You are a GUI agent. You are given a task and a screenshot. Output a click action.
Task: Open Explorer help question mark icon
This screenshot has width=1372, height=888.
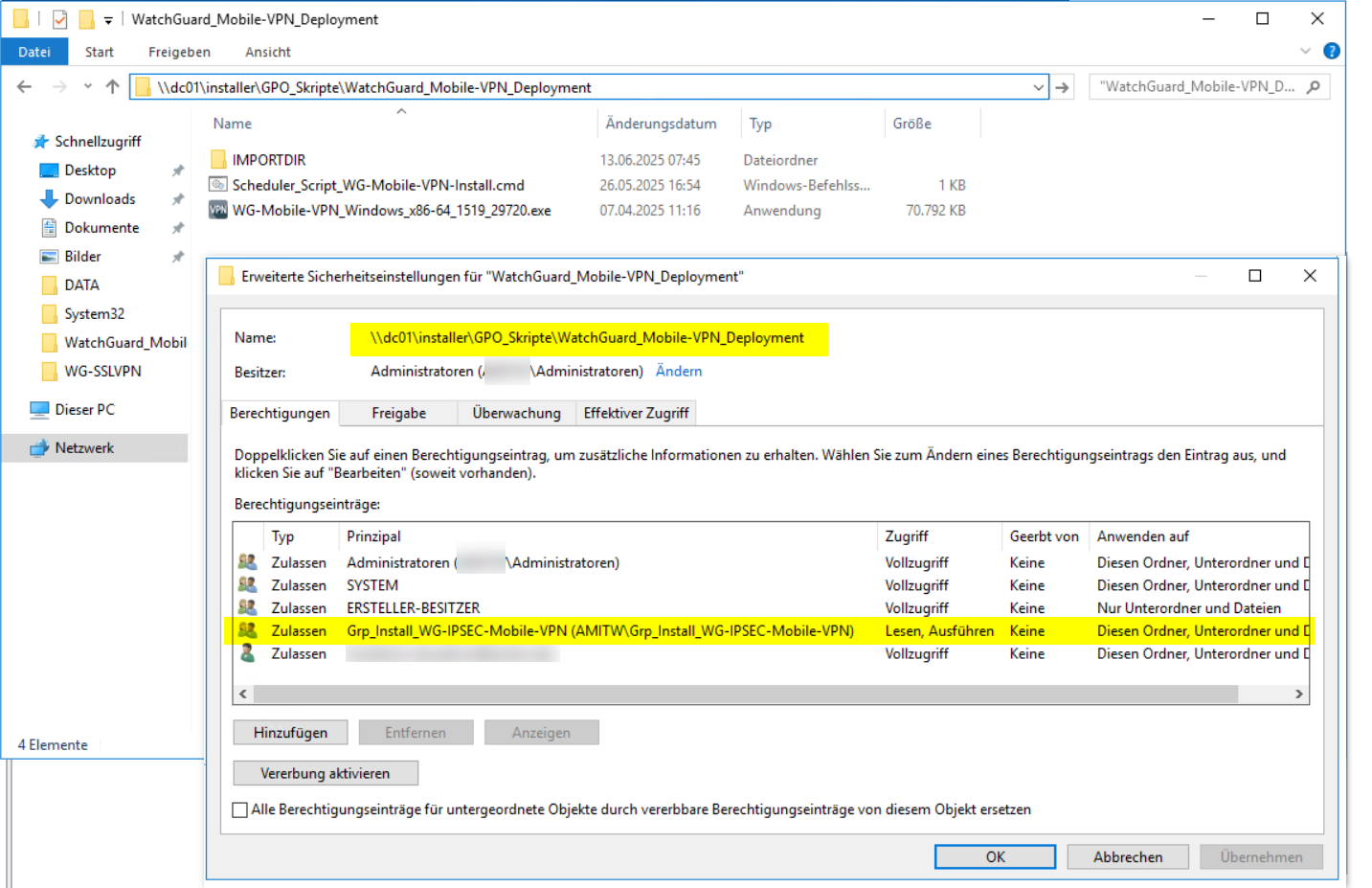tap(1331, 51)
